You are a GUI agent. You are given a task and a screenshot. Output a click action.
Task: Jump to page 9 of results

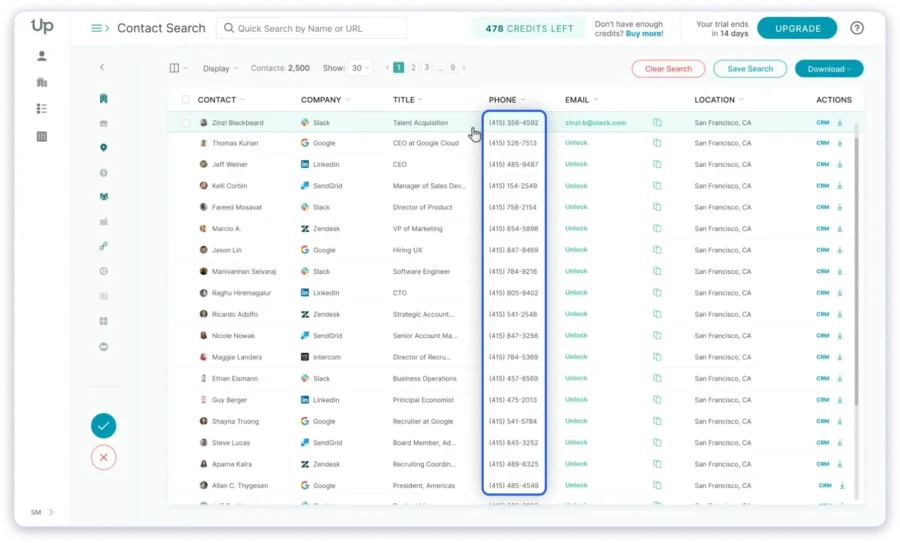pos(453,68)
